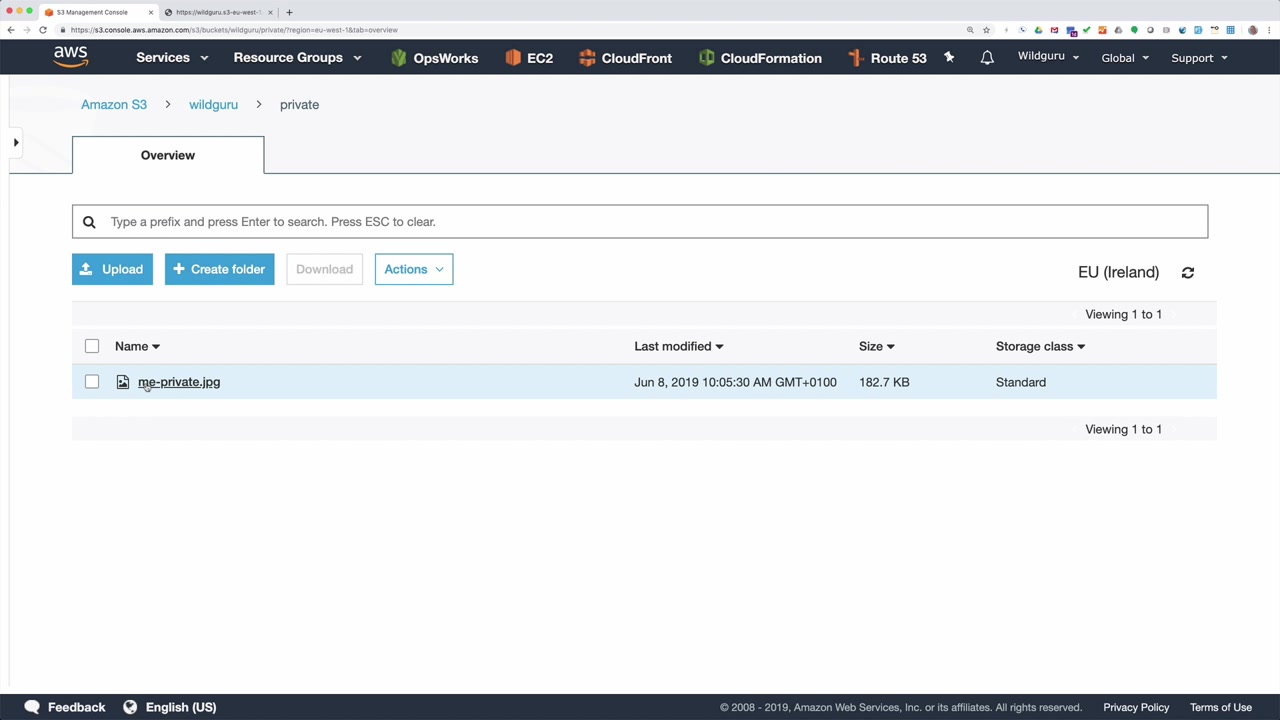Image resolution: width=1280 pixels, height=720 pixels.
Task: Click the browser back arrow
Action: click(x=11, y=30)
